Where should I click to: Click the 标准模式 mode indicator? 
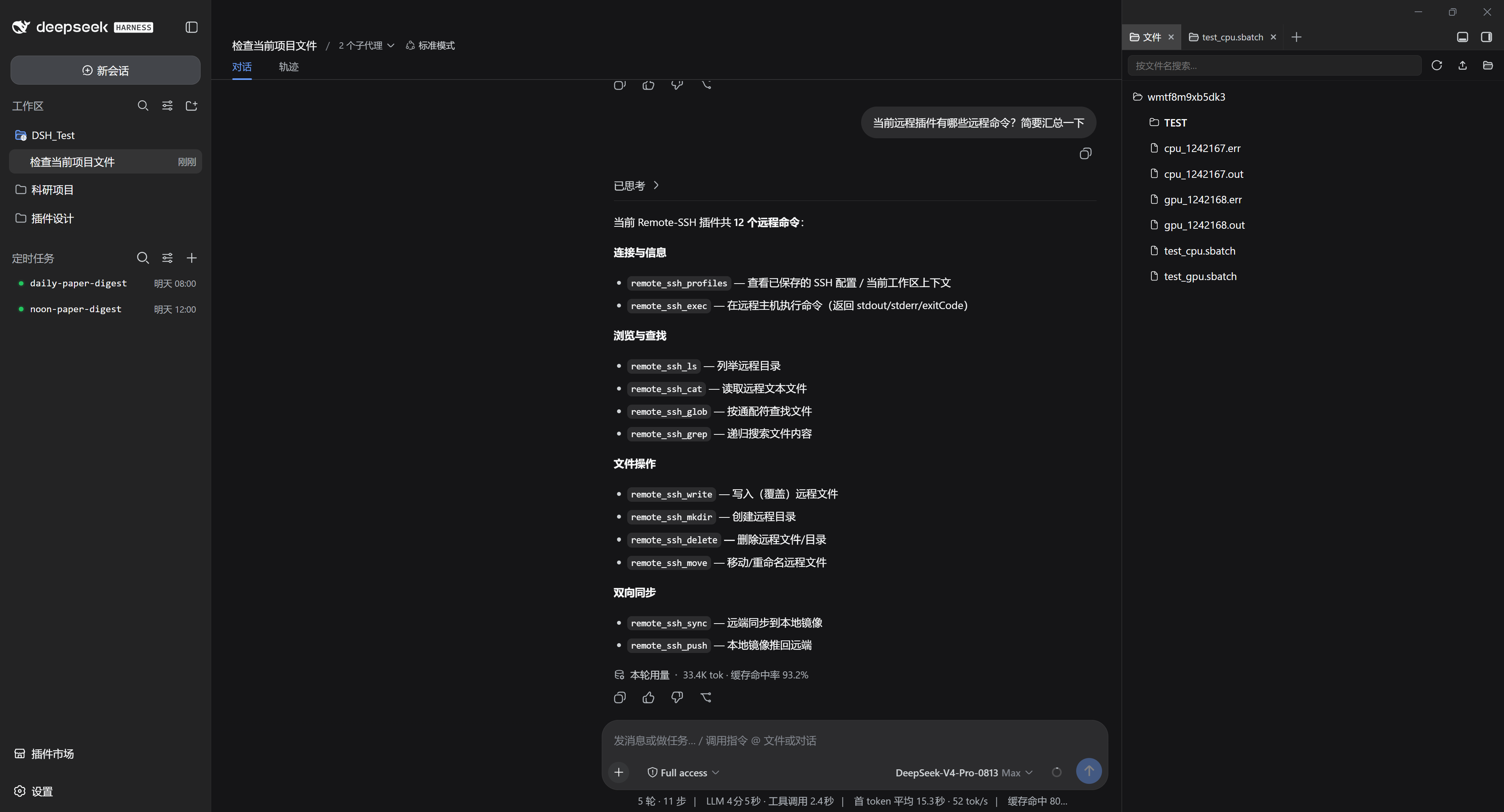[430, 45]
